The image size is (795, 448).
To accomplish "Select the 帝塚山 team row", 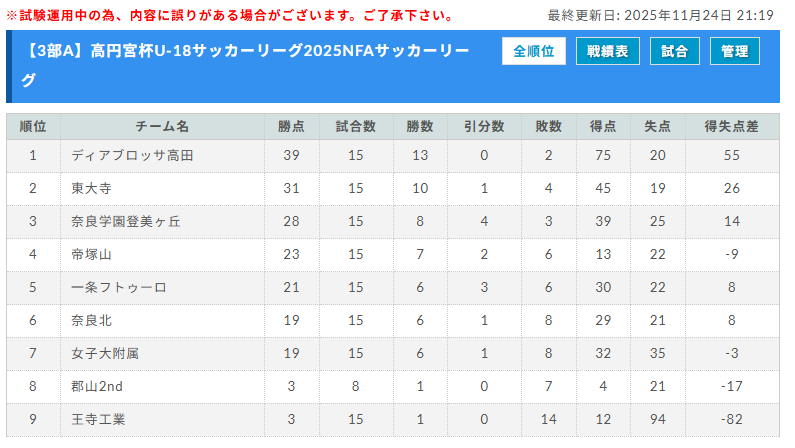I will [x=91, y=254].
